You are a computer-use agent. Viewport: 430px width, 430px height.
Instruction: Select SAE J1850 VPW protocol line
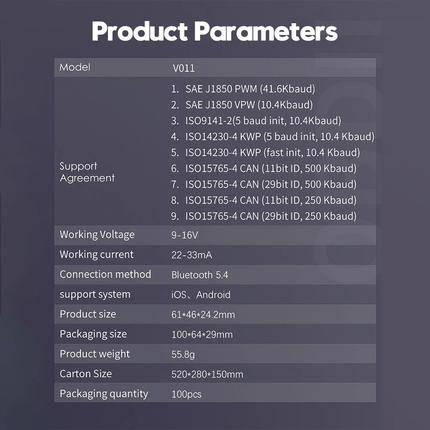tap(242, 105)
